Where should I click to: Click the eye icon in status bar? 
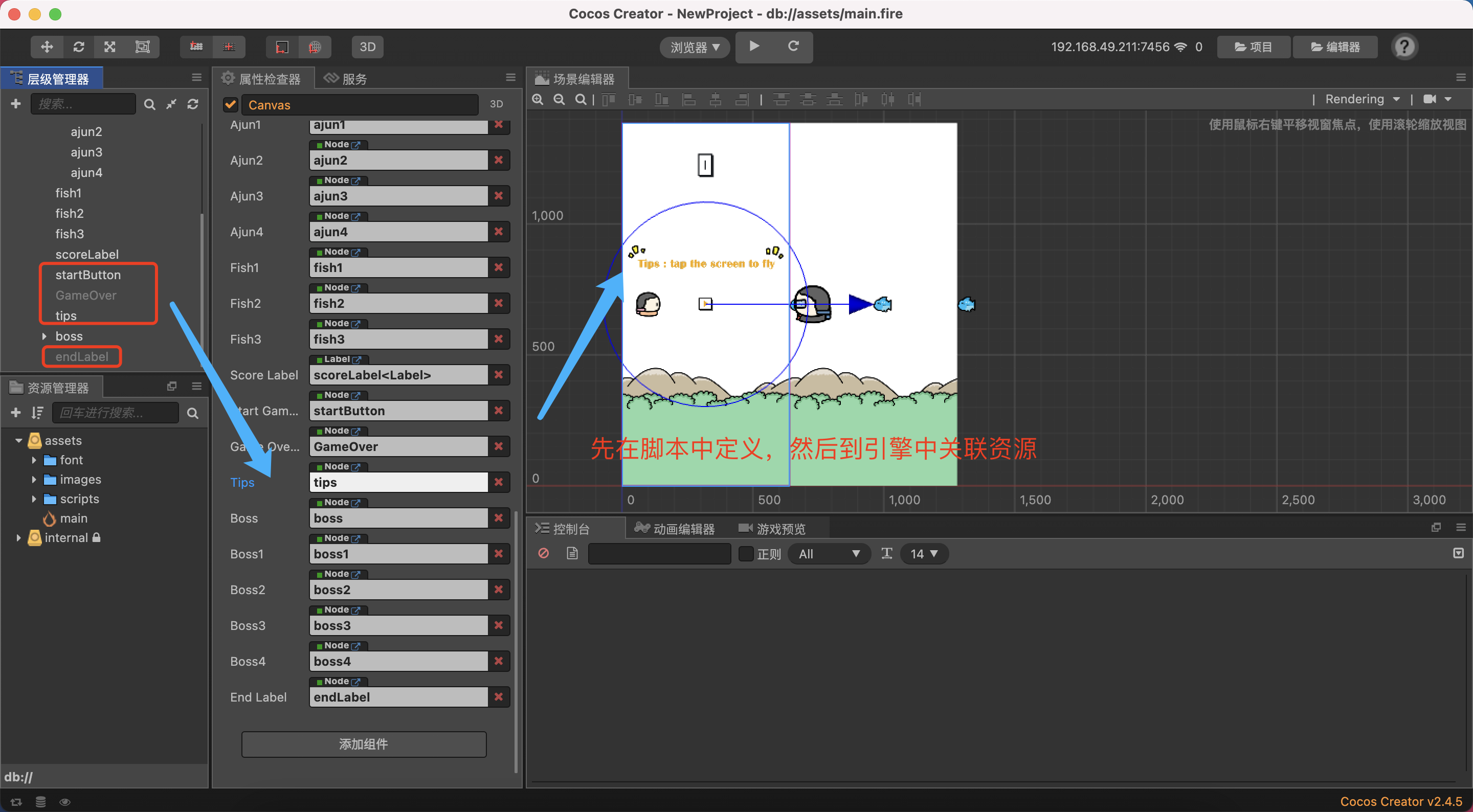(64, 802)
